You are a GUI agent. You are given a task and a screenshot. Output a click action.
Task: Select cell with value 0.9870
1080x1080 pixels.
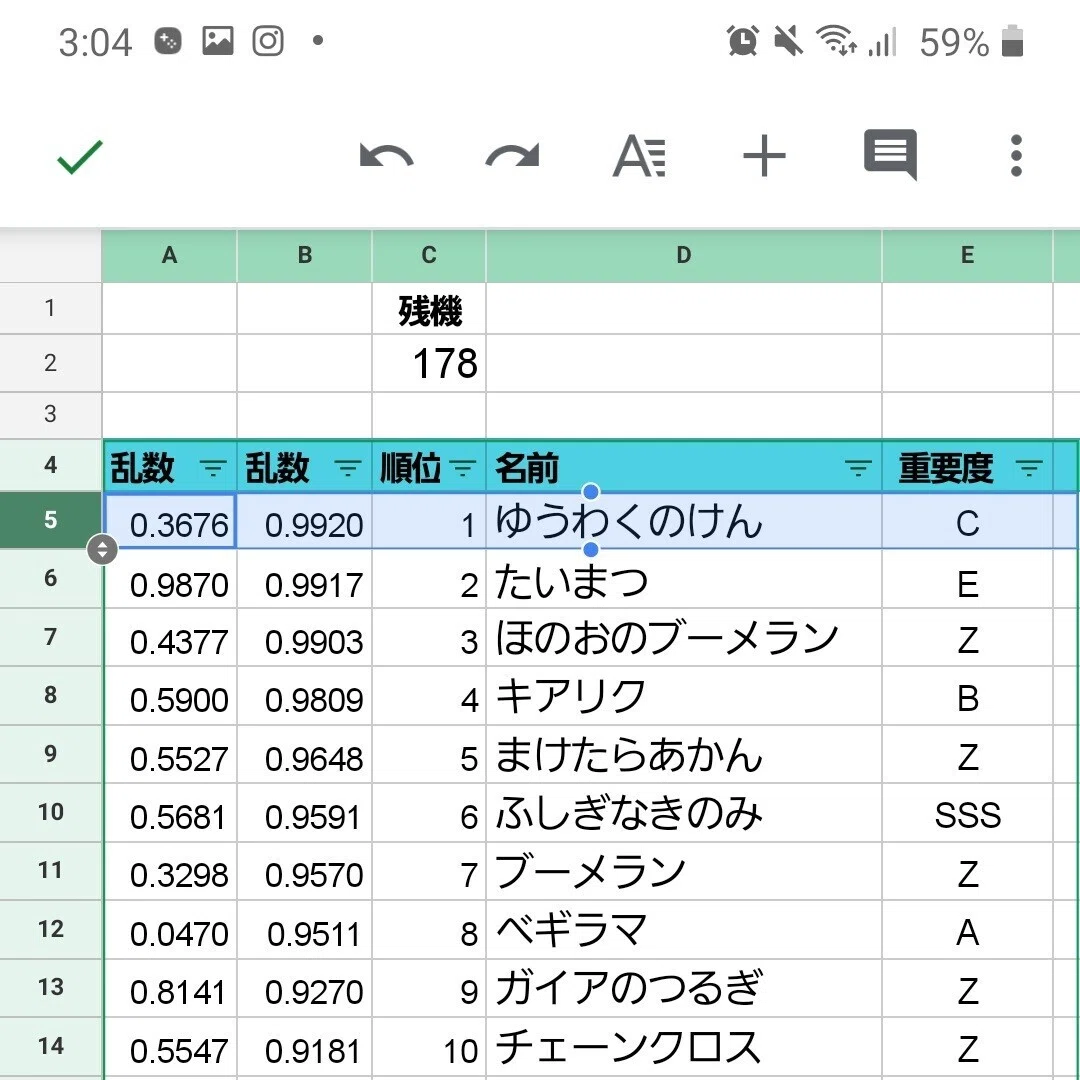[x=169, y=579]
